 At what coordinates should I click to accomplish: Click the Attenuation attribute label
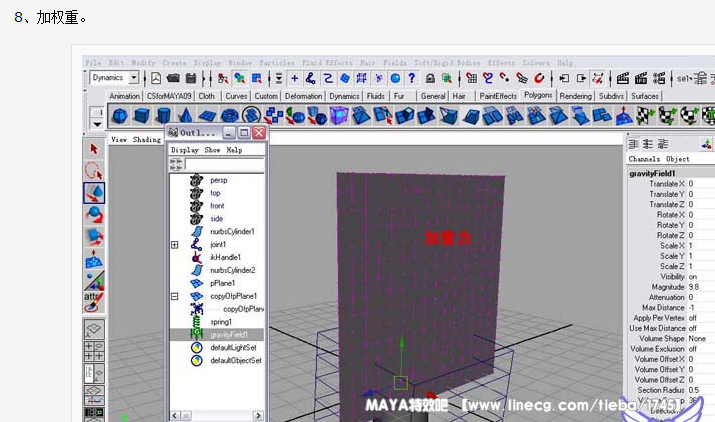click(x=667, y=297)
